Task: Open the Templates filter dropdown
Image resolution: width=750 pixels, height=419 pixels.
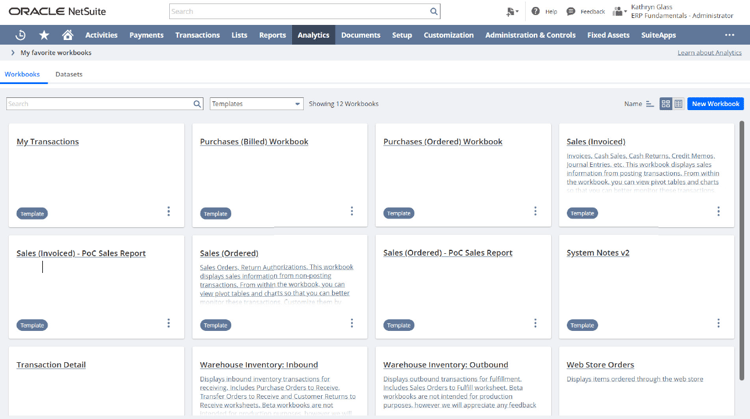Action: coord(256,104)
